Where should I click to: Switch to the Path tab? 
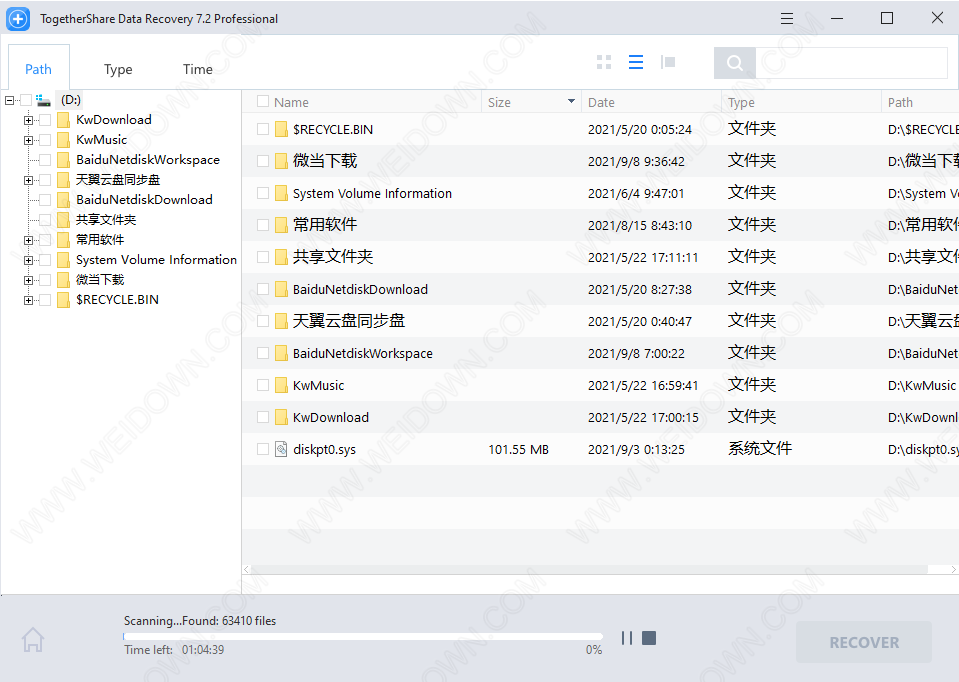click(x=39, y=69)
